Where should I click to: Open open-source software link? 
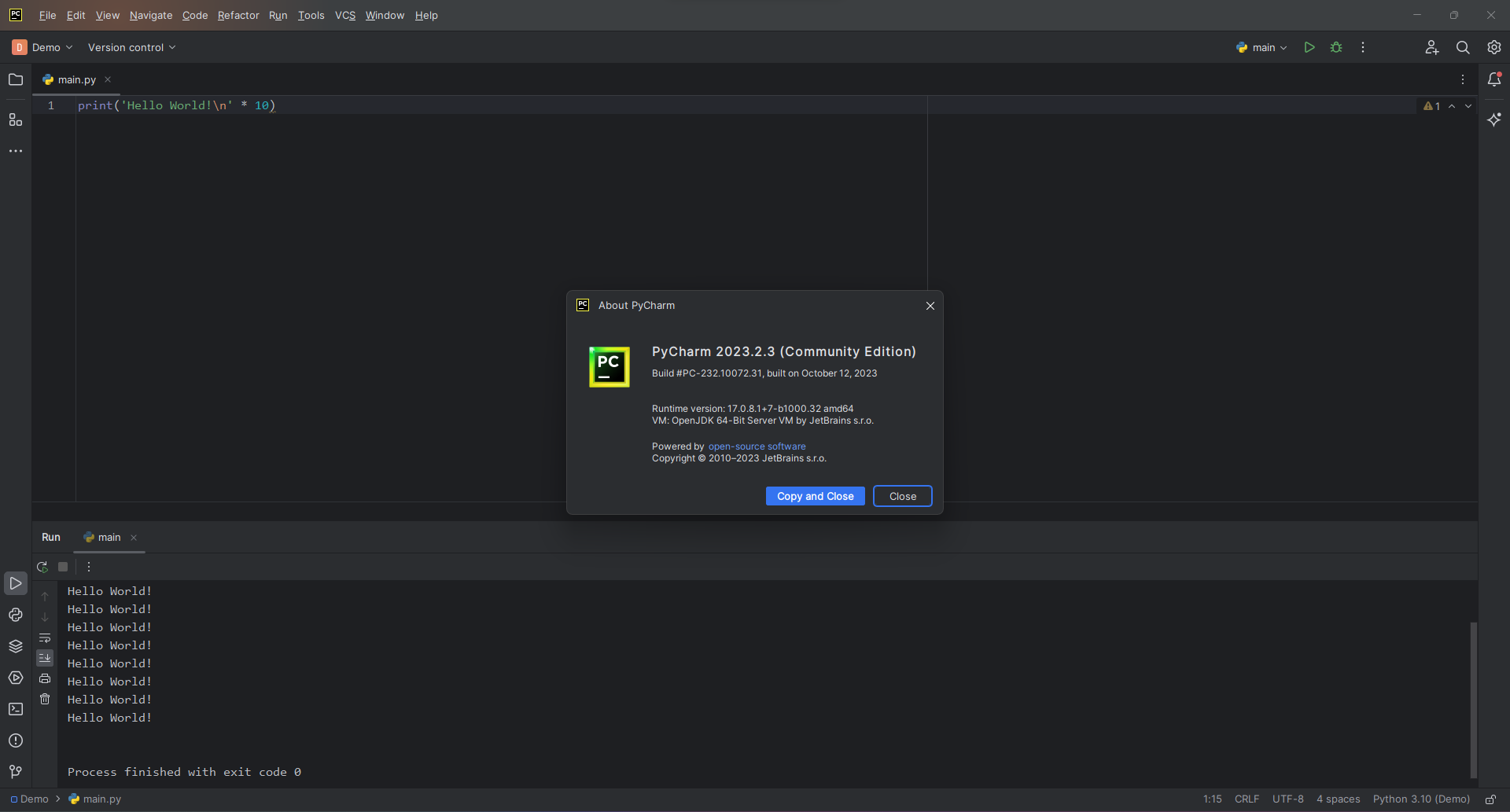tap(757, 446)
